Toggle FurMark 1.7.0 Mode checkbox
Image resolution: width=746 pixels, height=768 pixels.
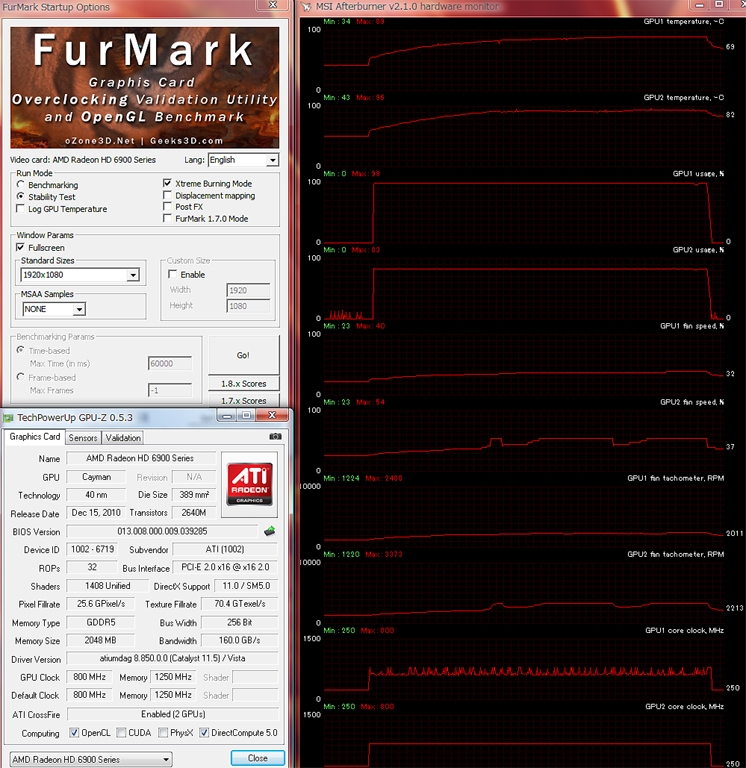168,218
